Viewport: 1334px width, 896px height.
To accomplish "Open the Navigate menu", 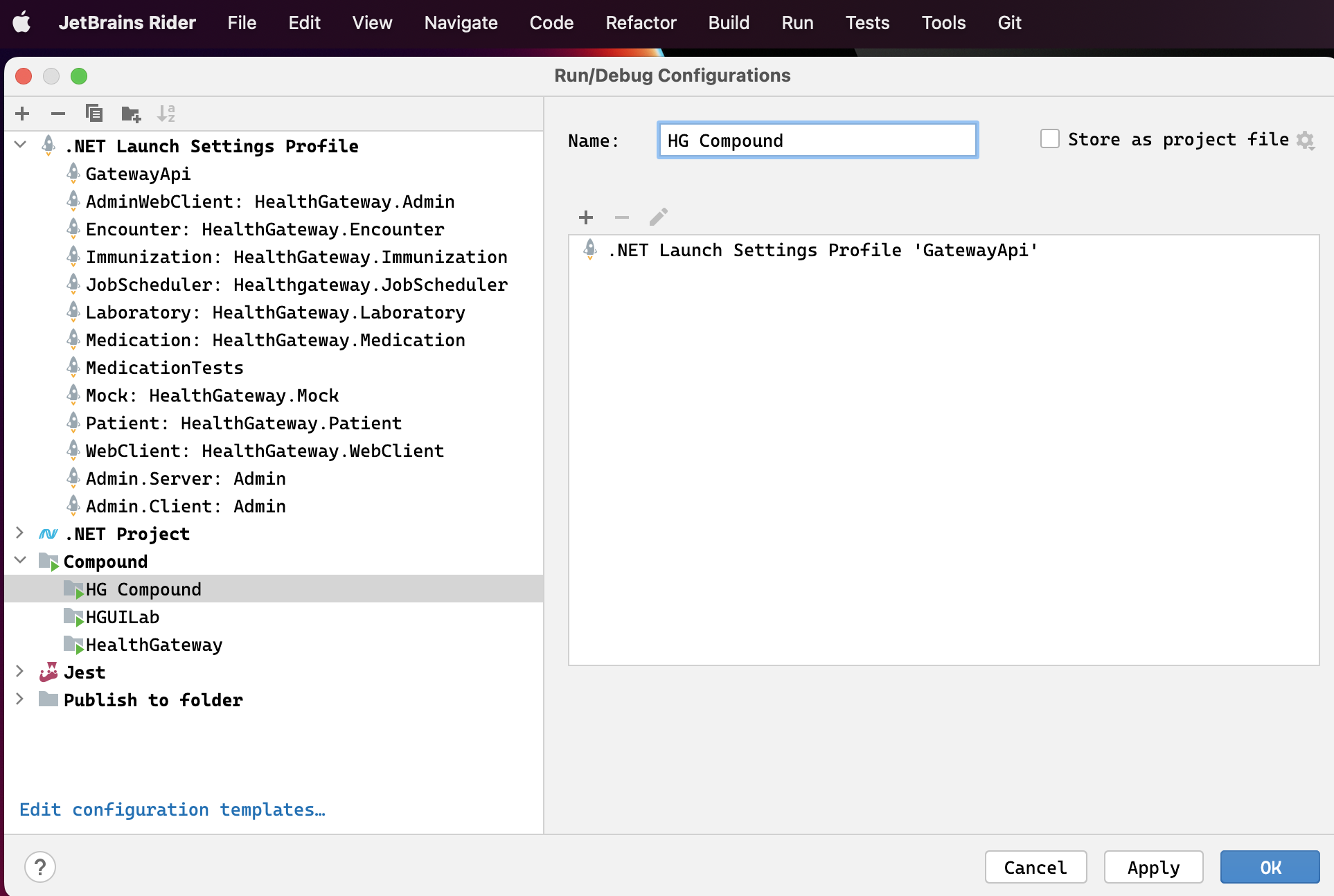I will point(461,23).
